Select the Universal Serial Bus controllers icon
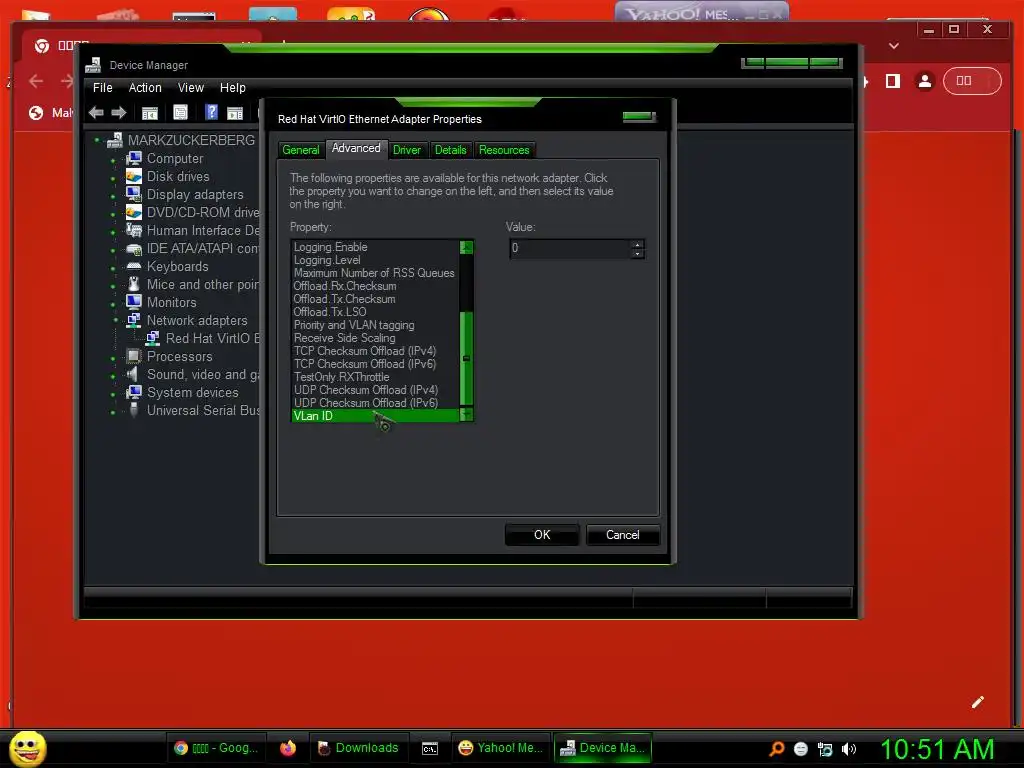This screenshot has height=768, width=1024. 134,410
